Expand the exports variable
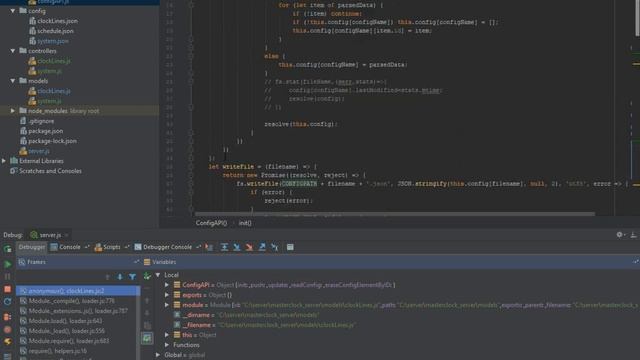 click(x=167, y=295)
